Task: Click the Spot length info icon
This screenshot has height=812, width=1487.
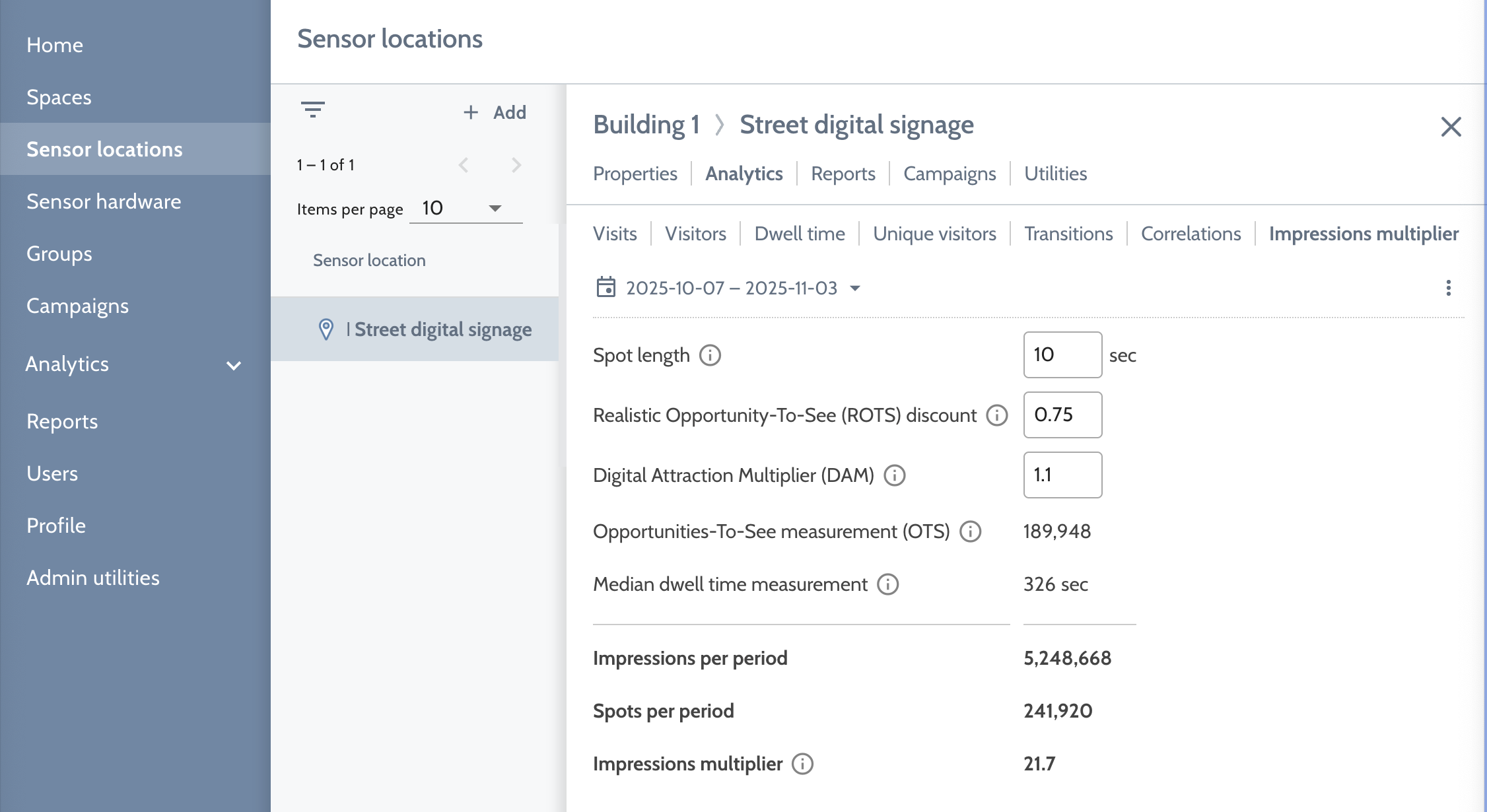Action: (x=710, y=355)
